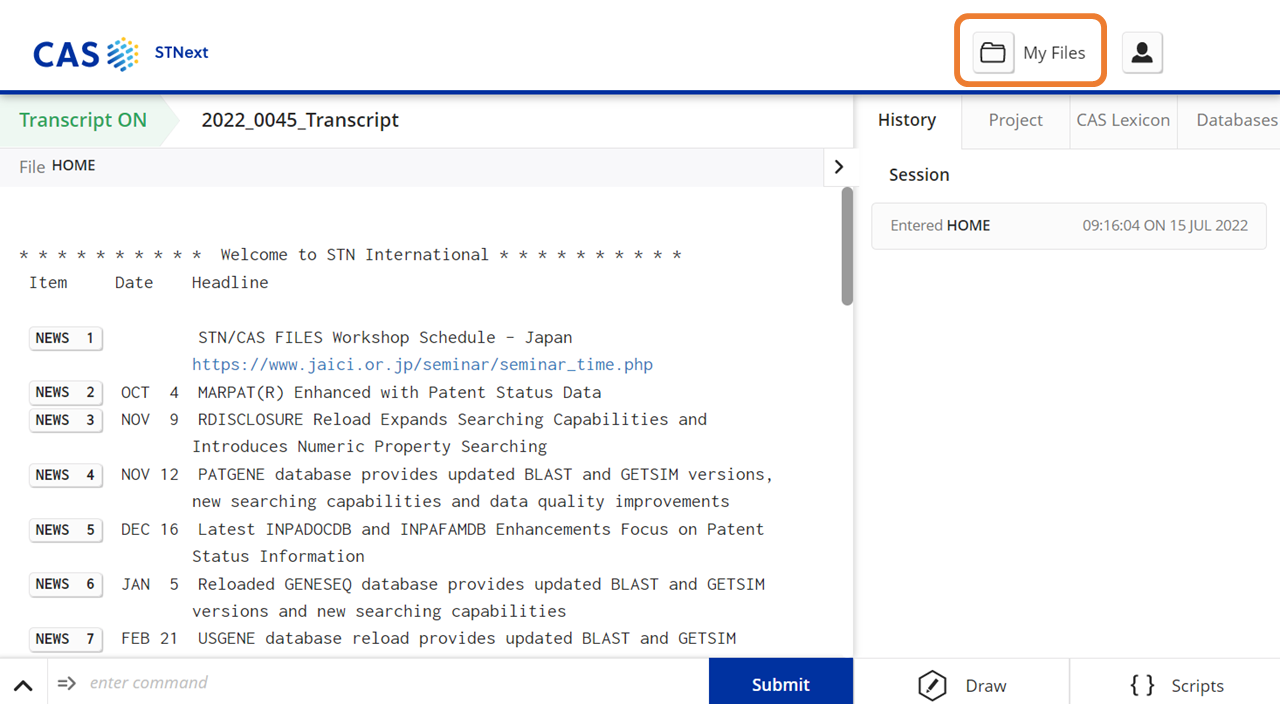The width and height of the screenshot is (1280, 720).
Task: Click the Latest INPADOCDB headline
Action: (x=478, y=543)
